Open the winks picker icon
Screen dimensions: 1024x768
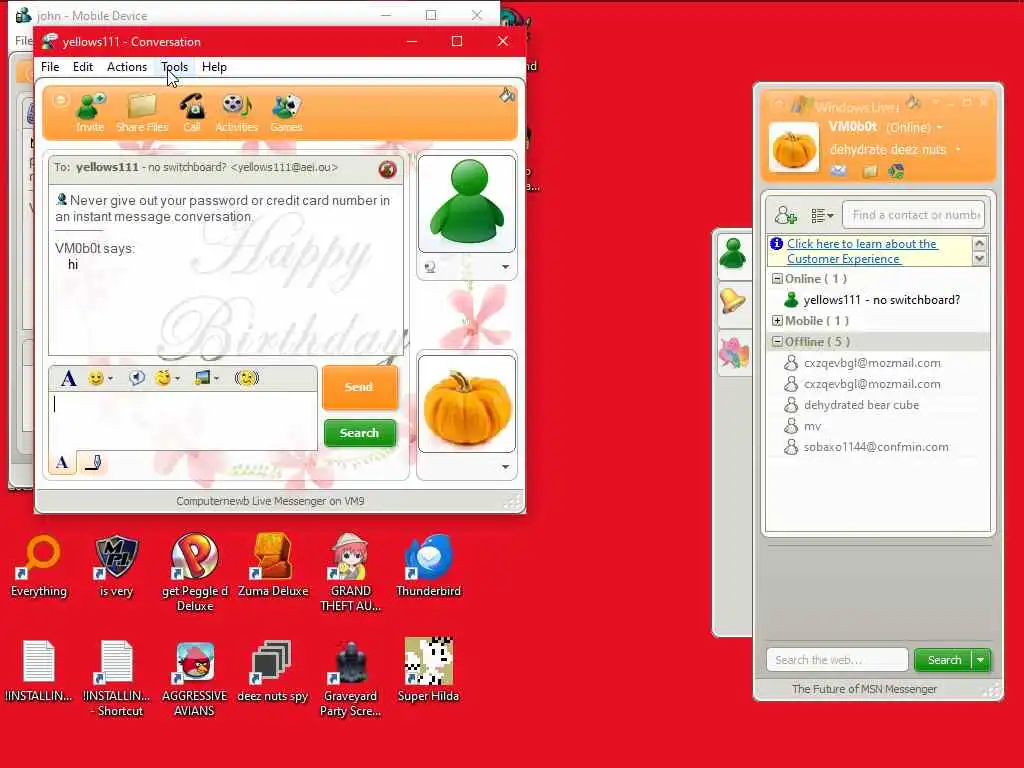(x=167, y=378)
